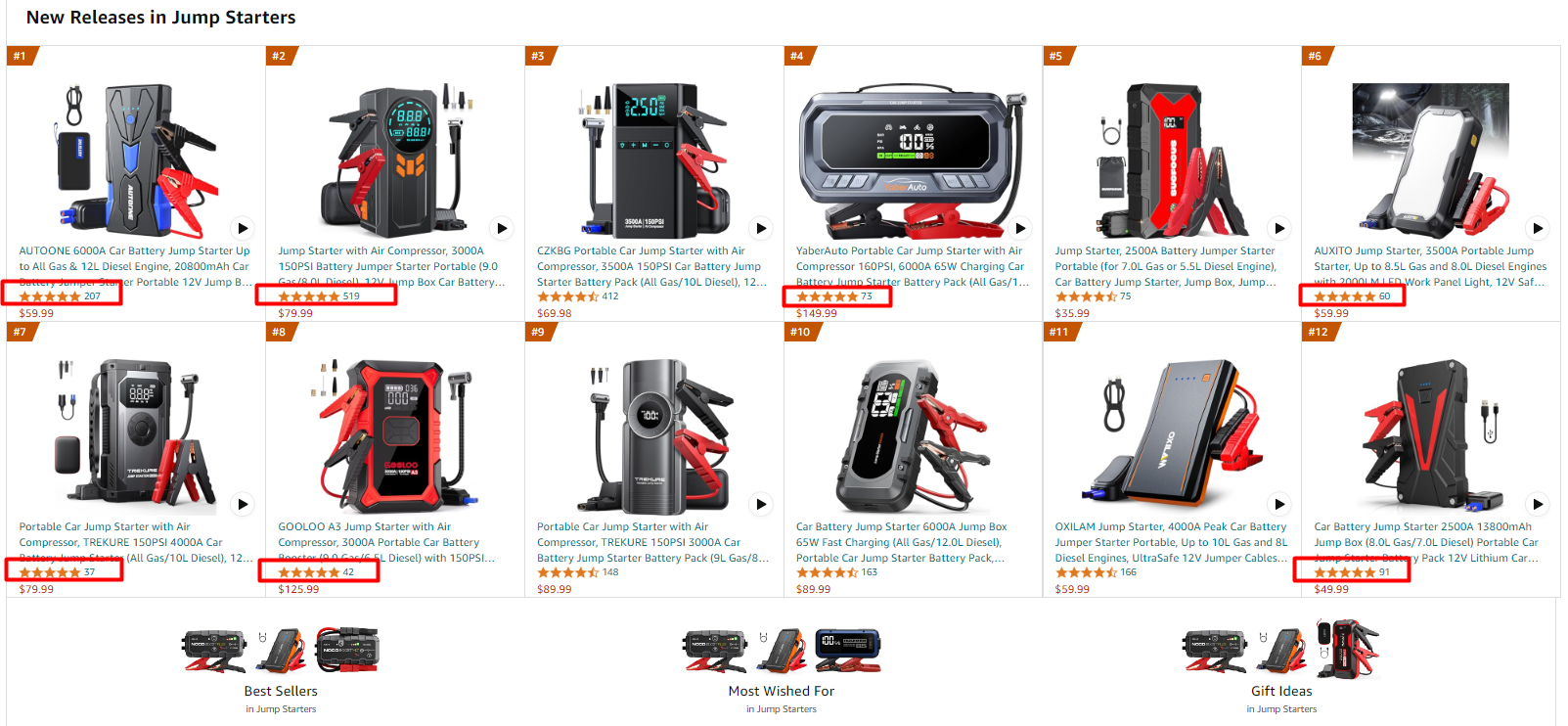Select the $149.99 price of YaberAuto
Image resolution: width=1568 pixels, height=726 pixels.
coord(817,313)
